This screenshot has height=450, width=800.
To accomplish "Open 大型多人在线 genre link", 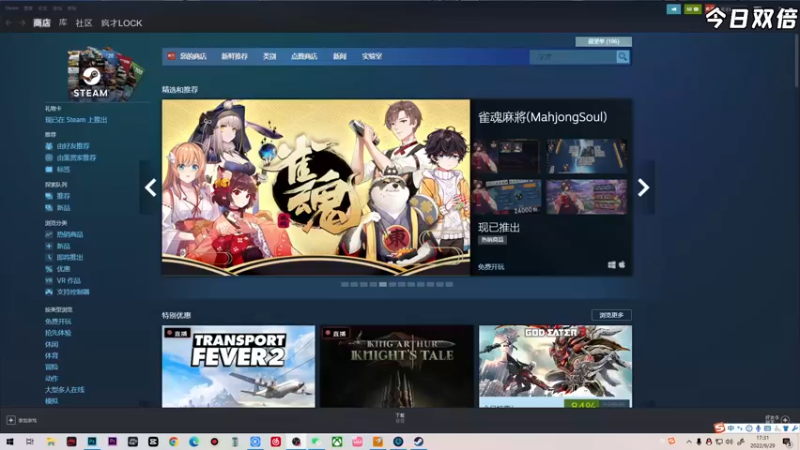I will pos(65,390).
